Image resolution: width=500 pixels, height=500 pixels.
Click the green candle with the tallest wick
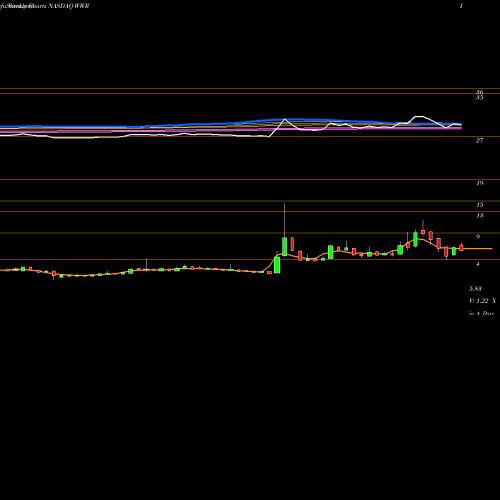[x=284, y=246]
